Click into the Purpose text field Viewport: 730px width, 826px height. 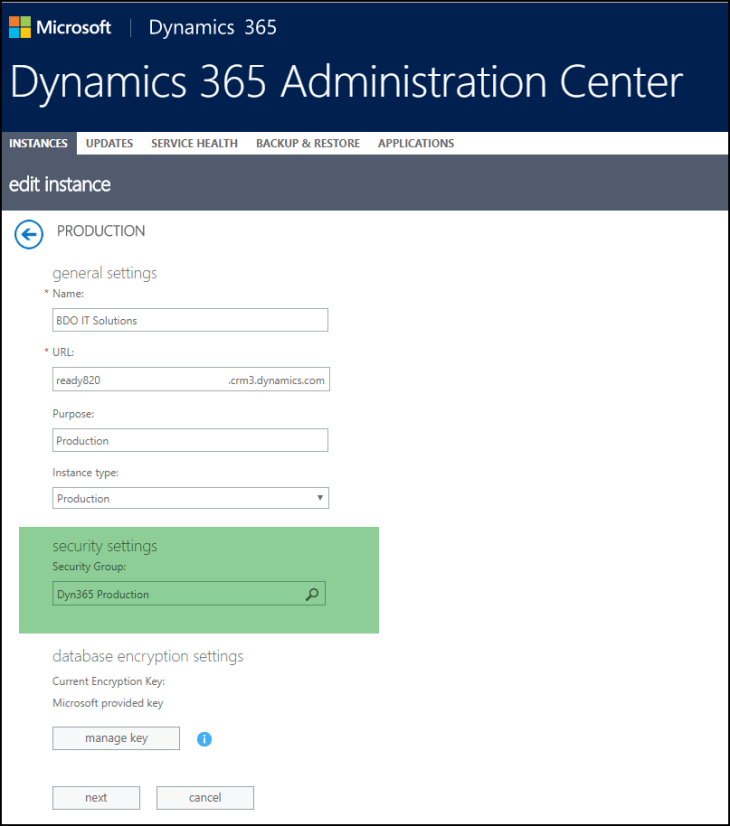pos(190,440)
